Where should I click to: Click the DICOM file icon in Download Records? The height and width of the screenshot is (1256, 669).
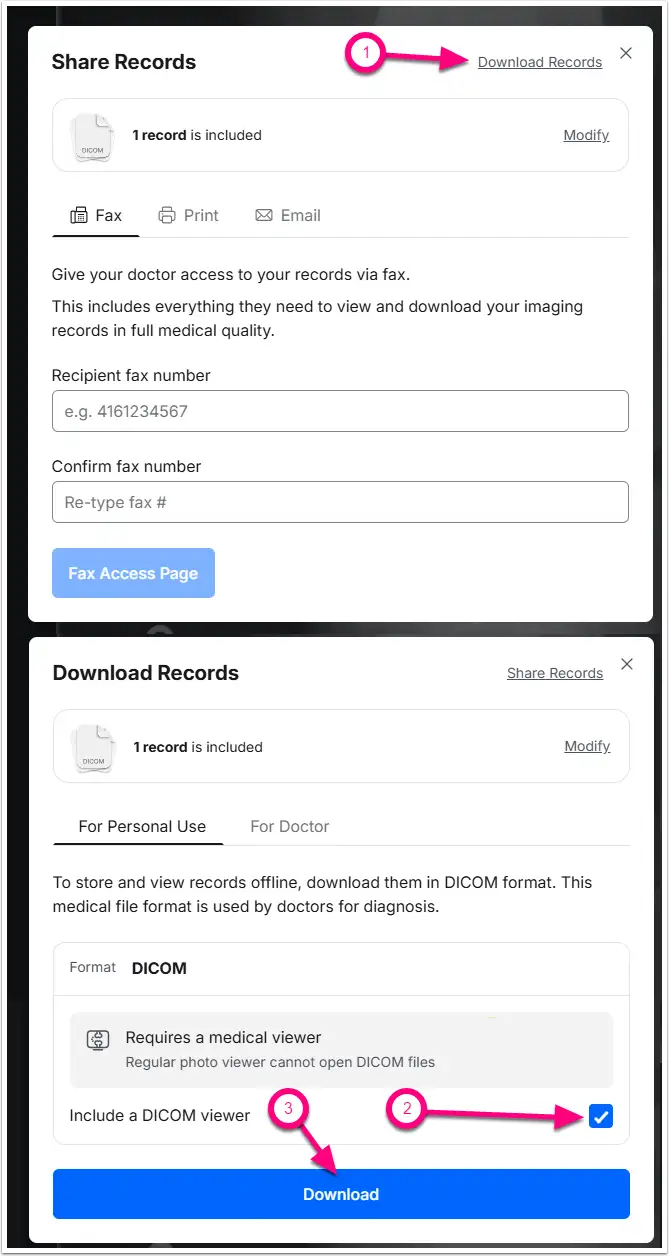point(93,748)
